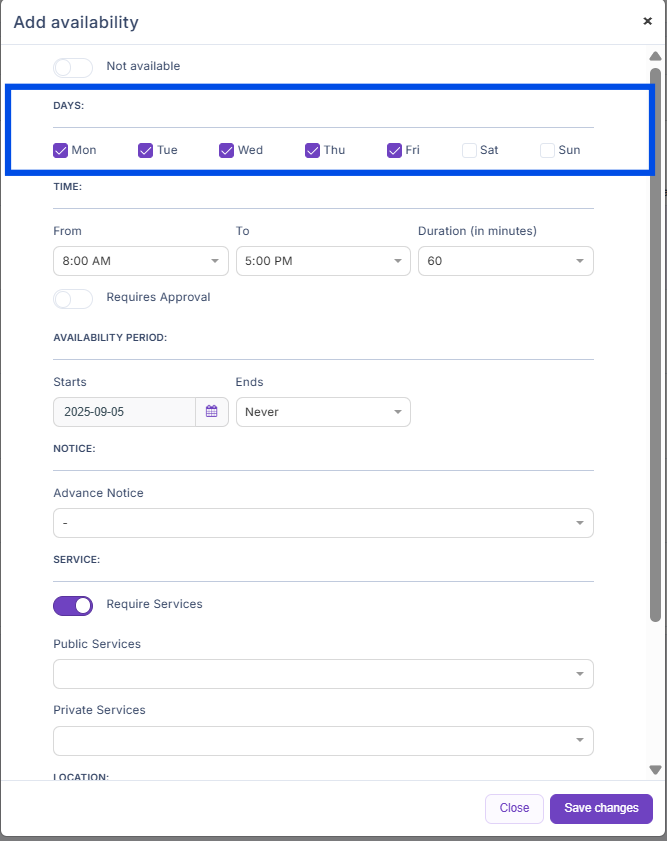Open the From time dropdown
The height and width of the screenshot is (841, 667).
coord(140,261)
